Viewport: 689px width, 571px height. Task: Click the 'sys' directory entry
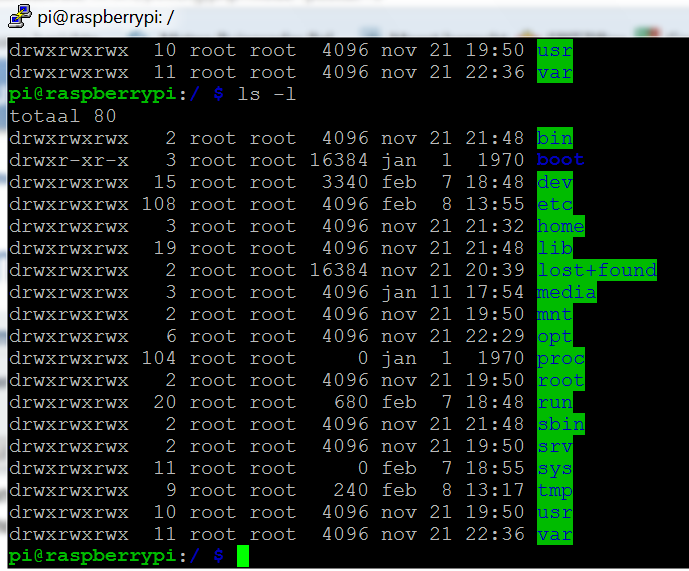(x=555, y=468)
